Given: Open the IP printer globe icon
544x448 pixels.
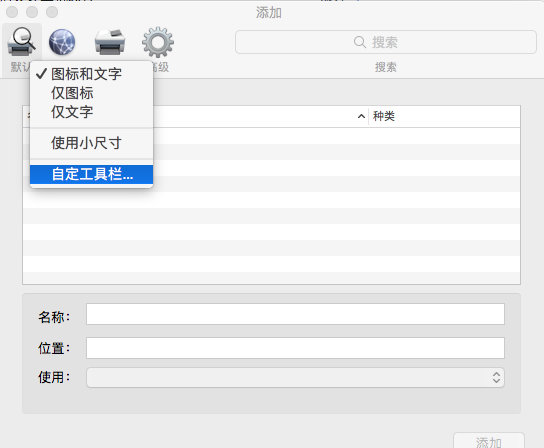Looking at the screenshot, I should click(x=62, y=42).
